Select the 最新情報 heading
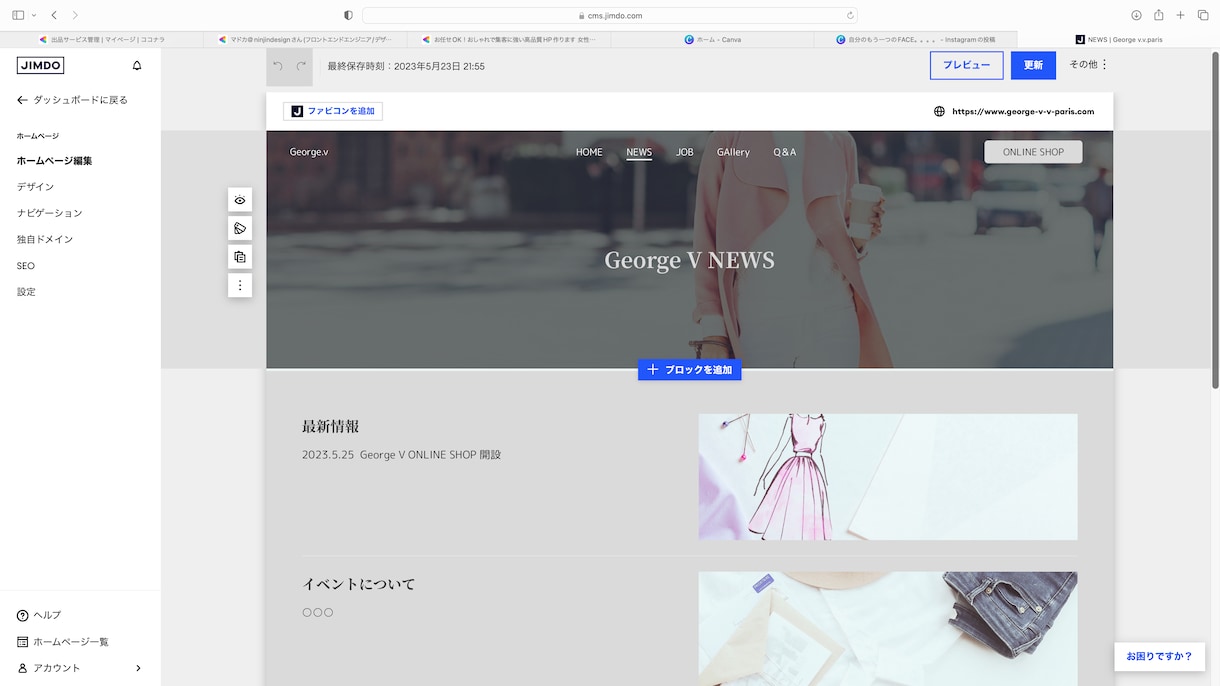This screenshot has width=1220, height=686. tap(330, 426)
